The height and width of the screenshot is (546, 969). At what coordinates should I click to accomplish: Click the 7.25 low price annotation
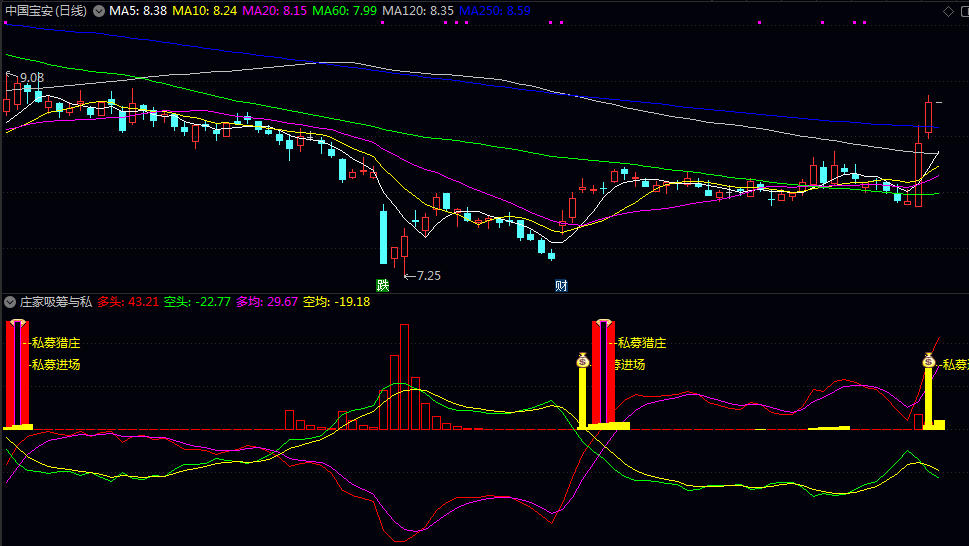(428, 275)
